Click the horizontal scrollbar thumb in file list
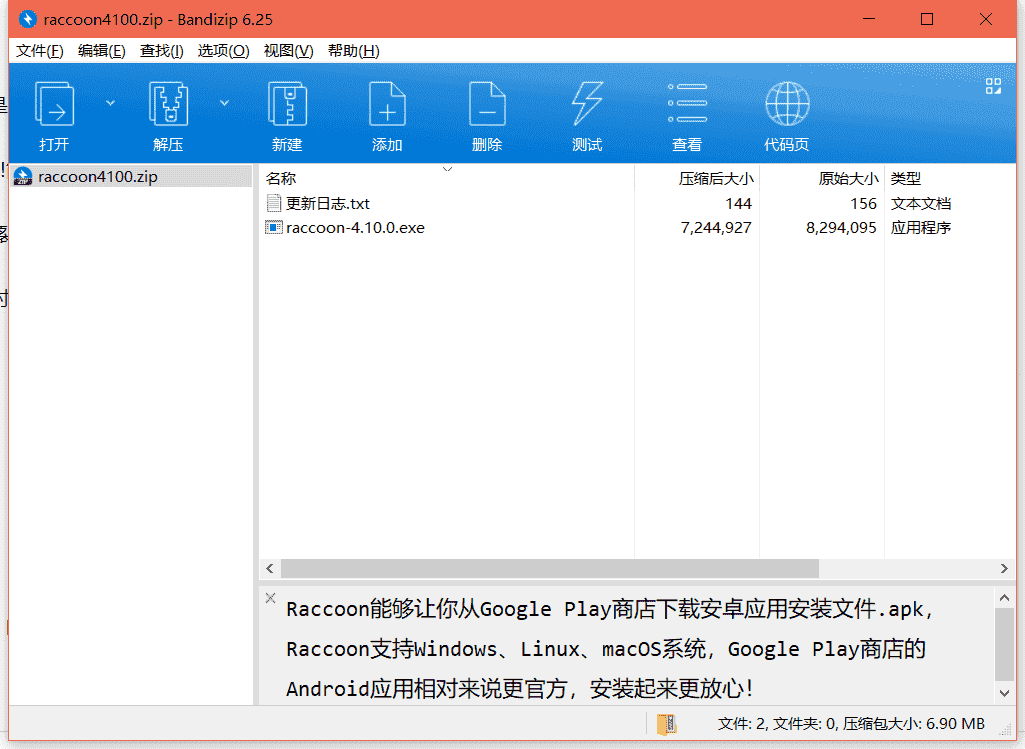 click(x=550, y=569)
